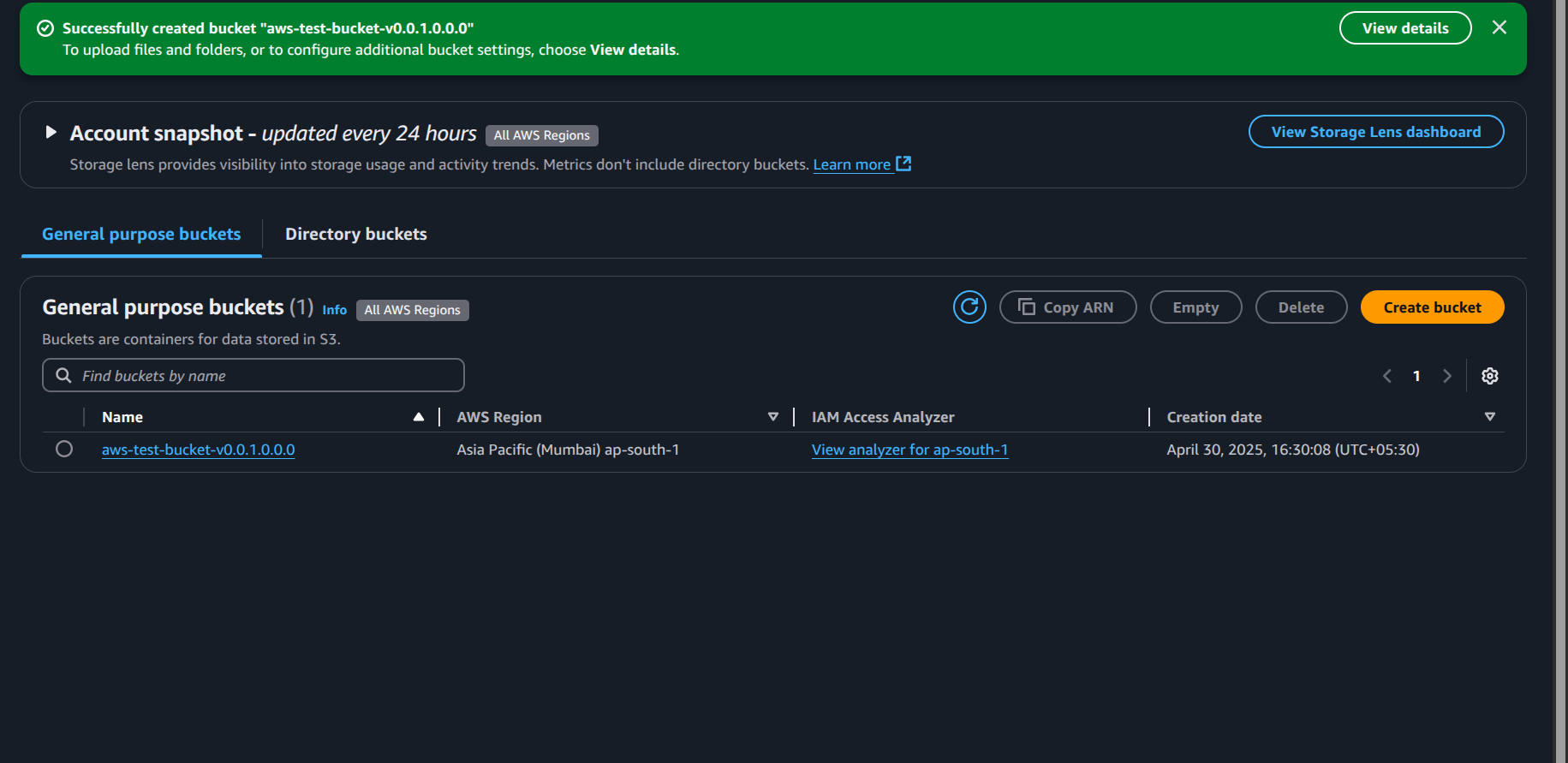The image size is (1568, 763).
Task: Go to next page of buckets
Action: click(x=1446, y=376)
